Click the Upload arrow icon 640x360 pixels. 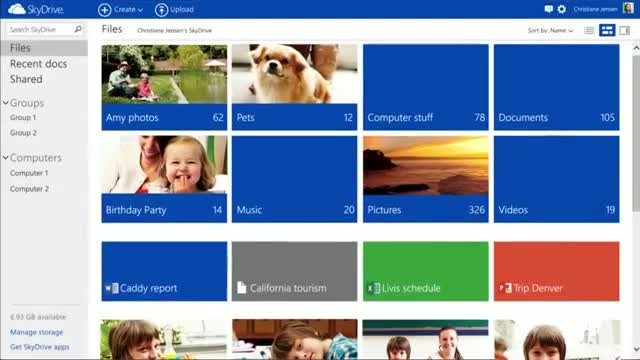pyautogui.click(x=161, y=10)
